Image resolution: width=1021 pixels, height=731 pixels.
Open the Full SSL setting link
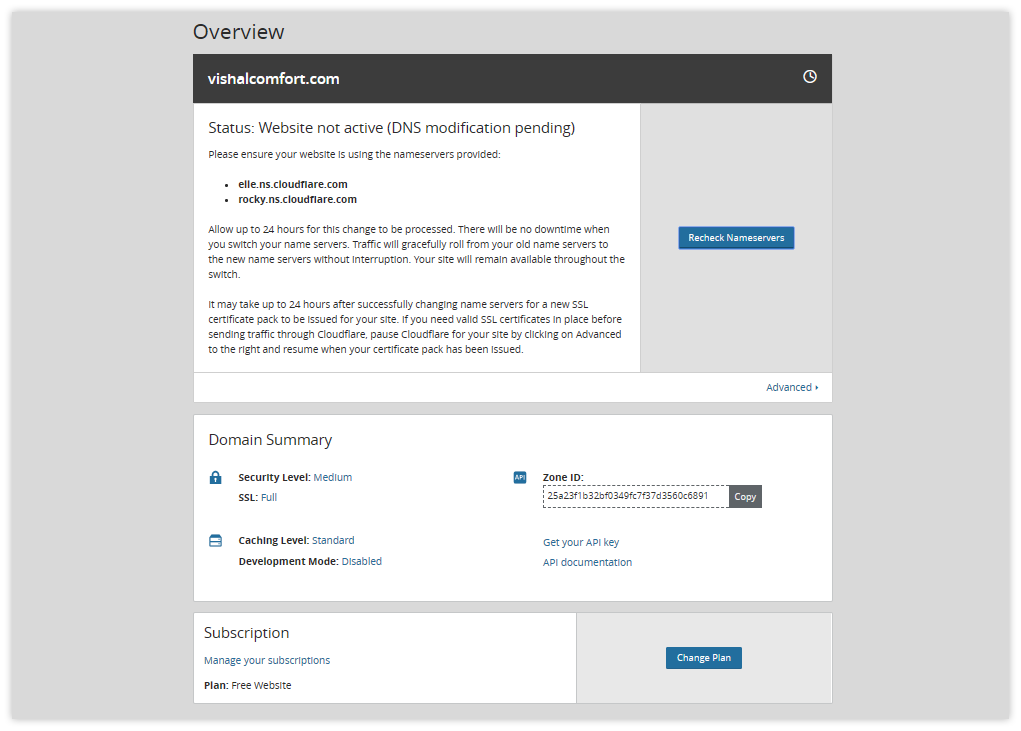pyautogui.click(x=269, y=497)
